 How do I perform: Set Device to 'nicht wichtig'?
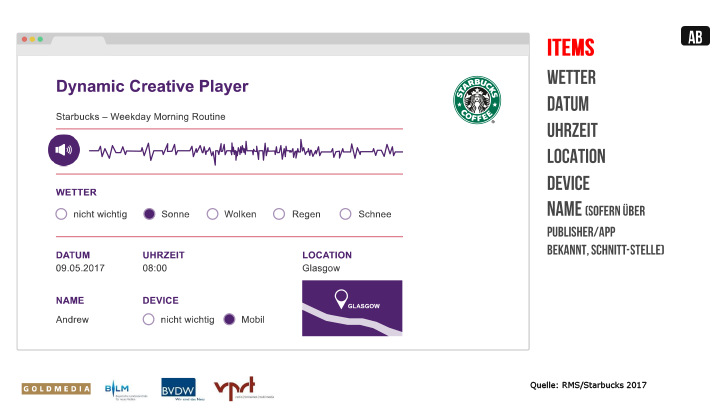pos(149,320)
